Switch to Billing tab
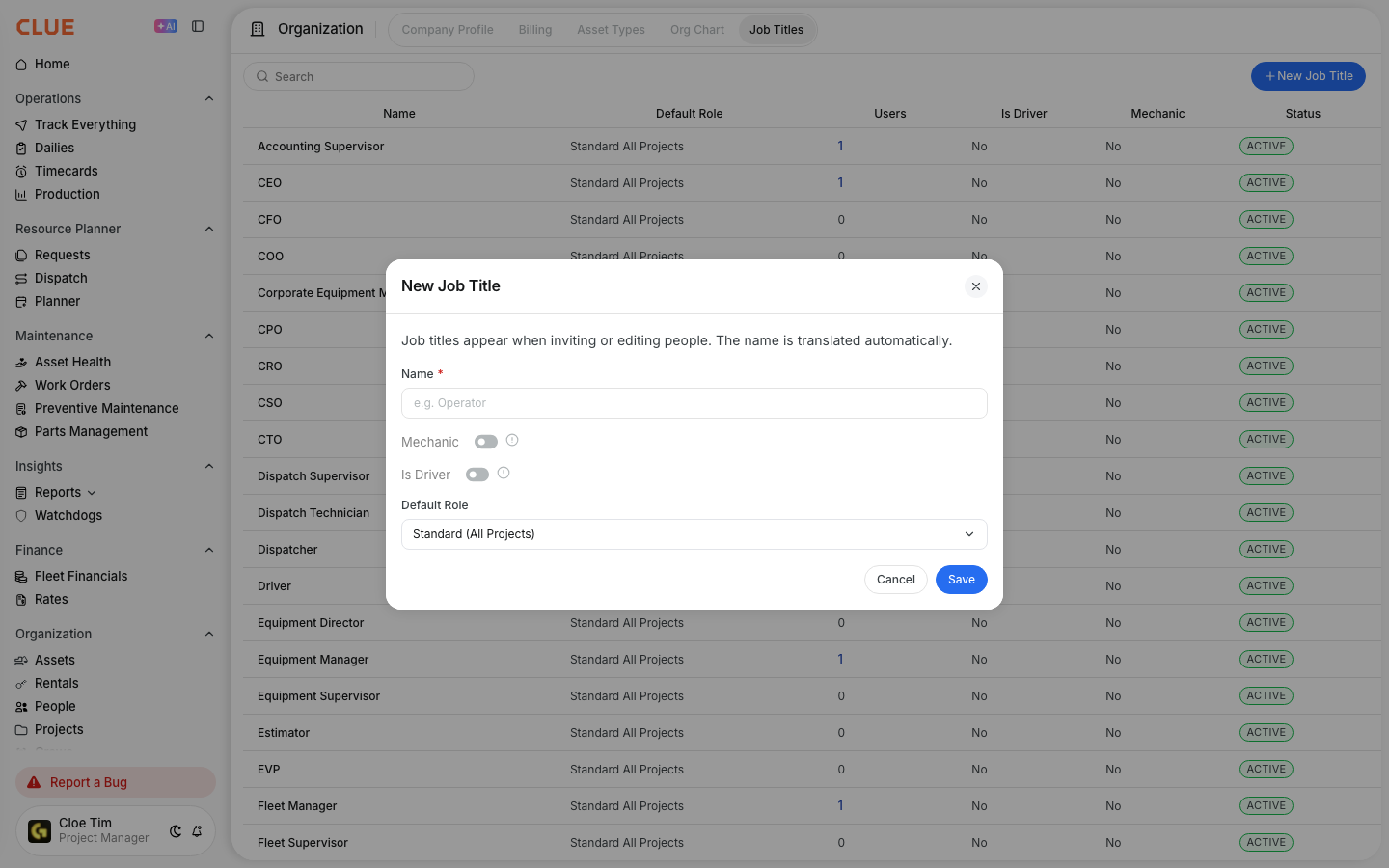This screenshot has height=868, width=1389. tap(535, 30)
